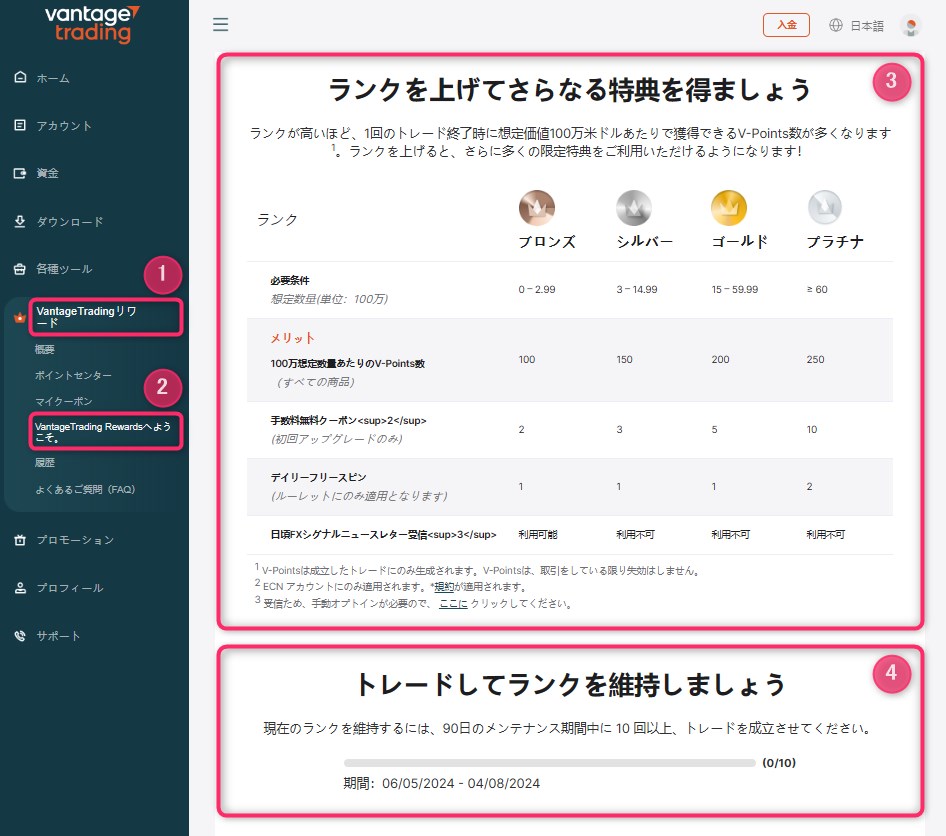Open ポイントセンター in the sidebar
This screenshot has height=836, width=946.
tap(73, 375)
